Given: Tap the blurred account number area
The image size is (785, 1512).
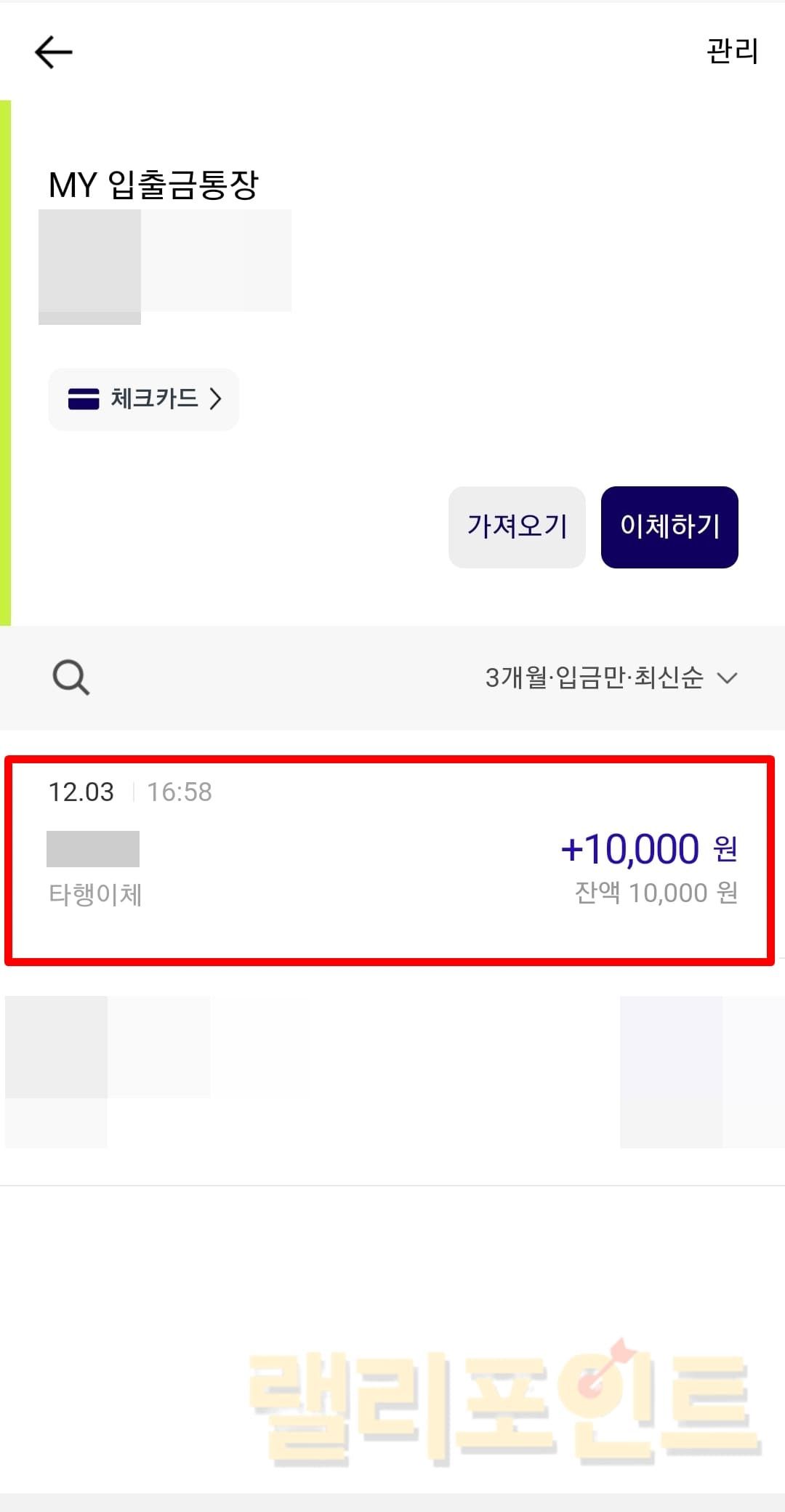Looking at the screenshot, I should pos(165,263).
